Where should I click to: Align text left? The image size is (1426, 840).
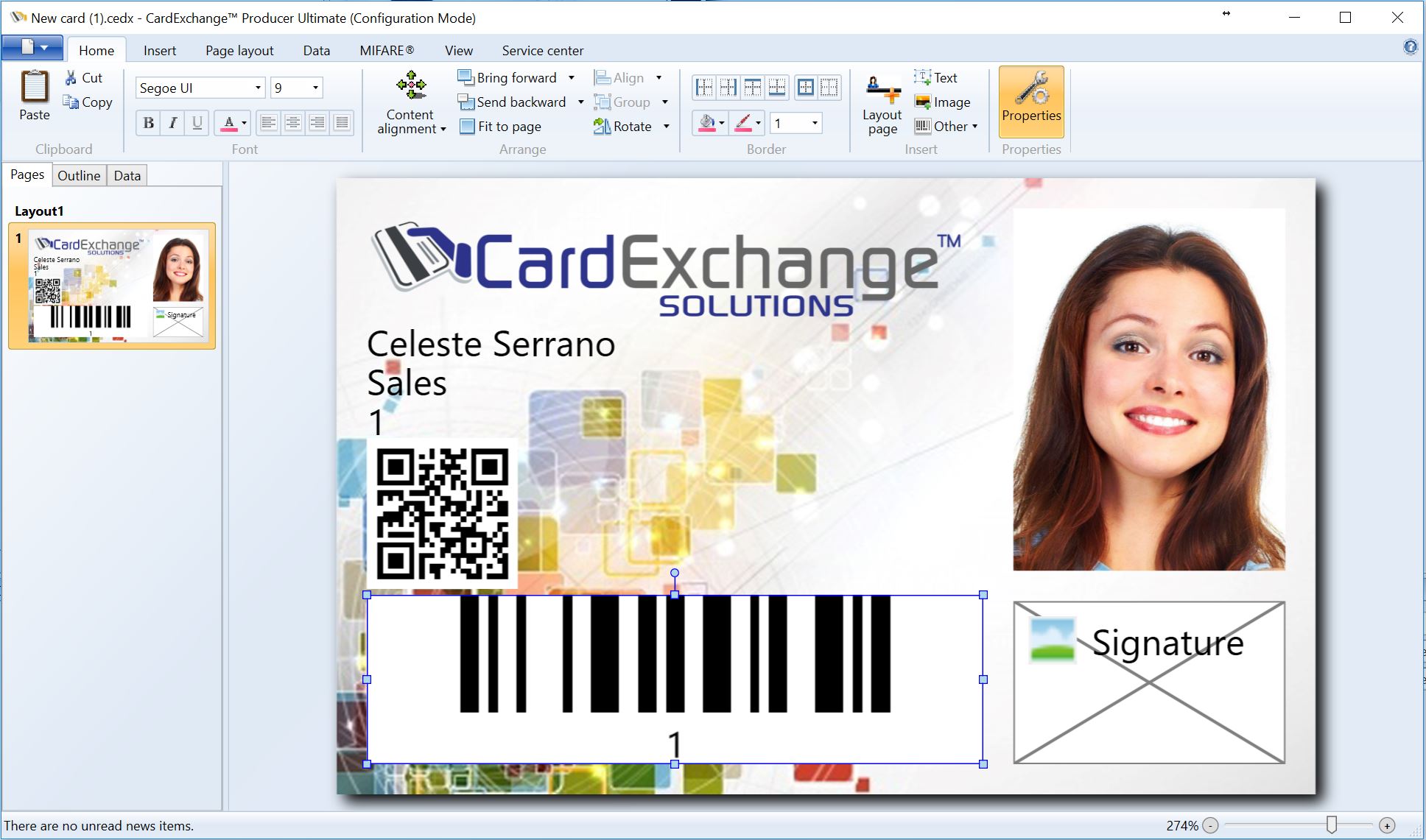point(269,123)
